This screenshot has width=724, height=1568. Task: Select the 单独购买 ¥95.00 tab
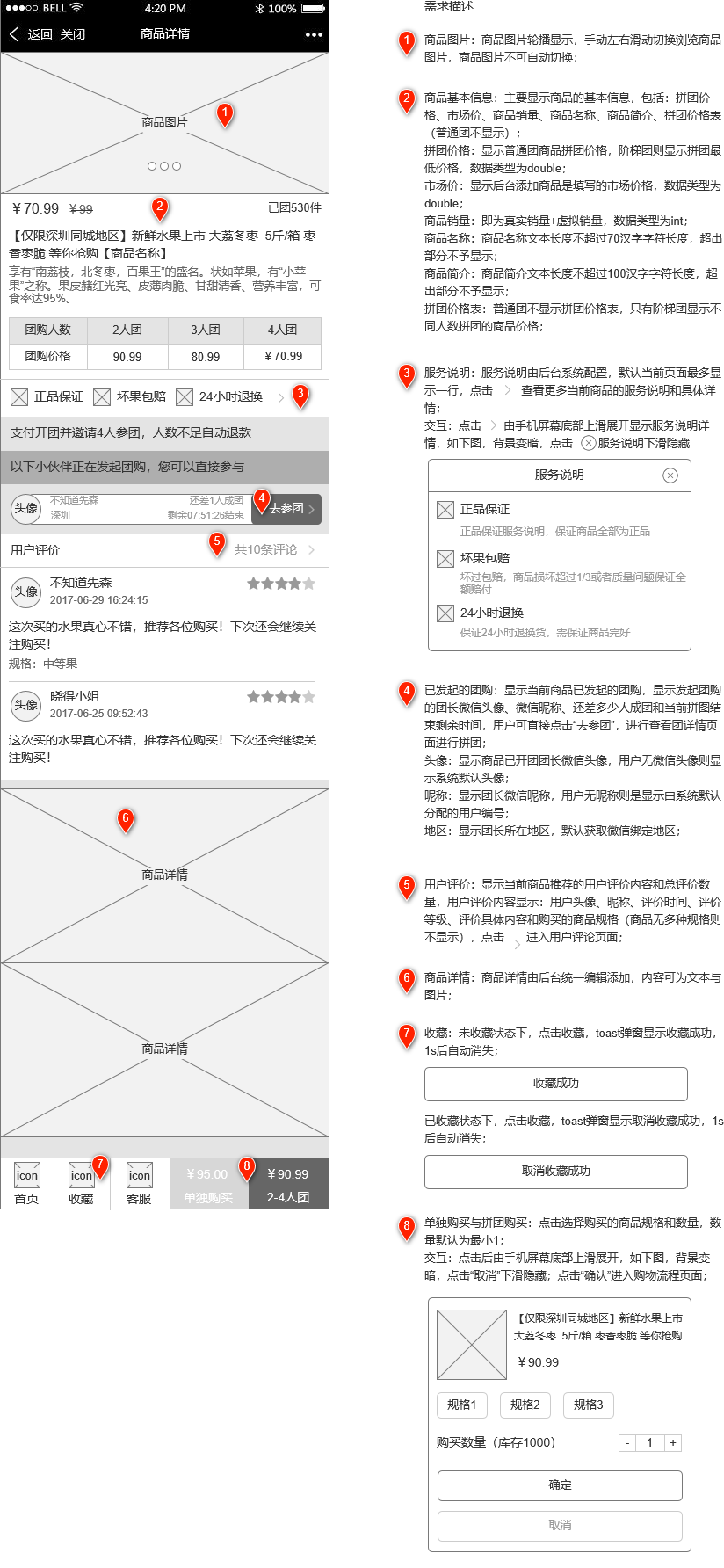tap(208, 1183)
